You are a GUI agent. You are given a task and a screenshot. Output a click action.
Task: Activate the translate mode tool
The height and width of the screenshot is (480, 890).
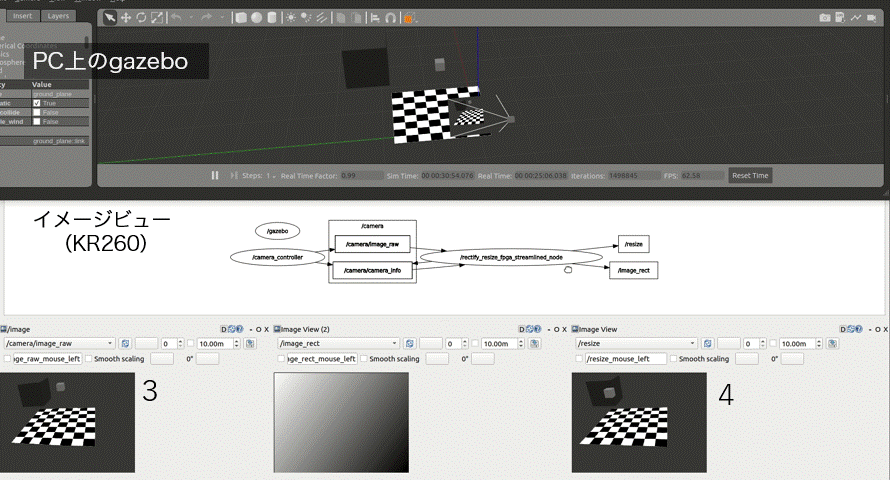click(x=125, y=18)
